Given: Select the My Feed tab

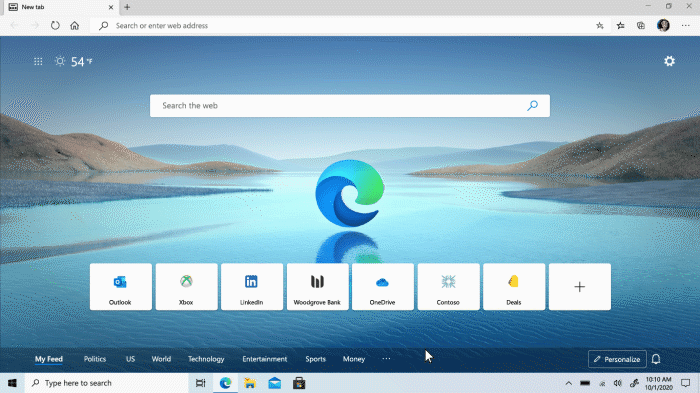Looking at the screenshot, I should tap(49, 359).
